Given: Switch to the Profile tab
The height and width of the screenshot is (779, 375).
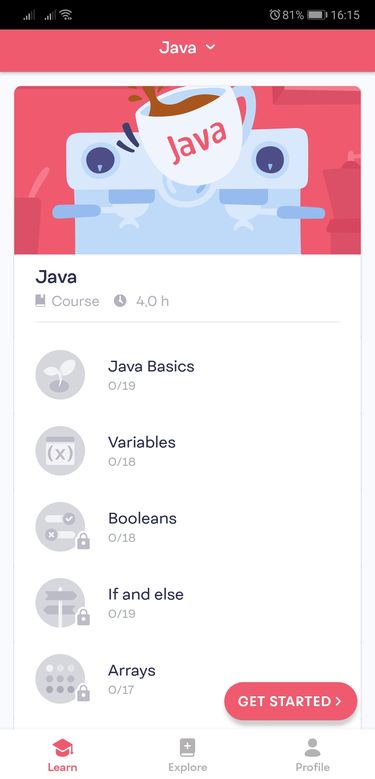Looking at the screenshot, I should point(312,755).
